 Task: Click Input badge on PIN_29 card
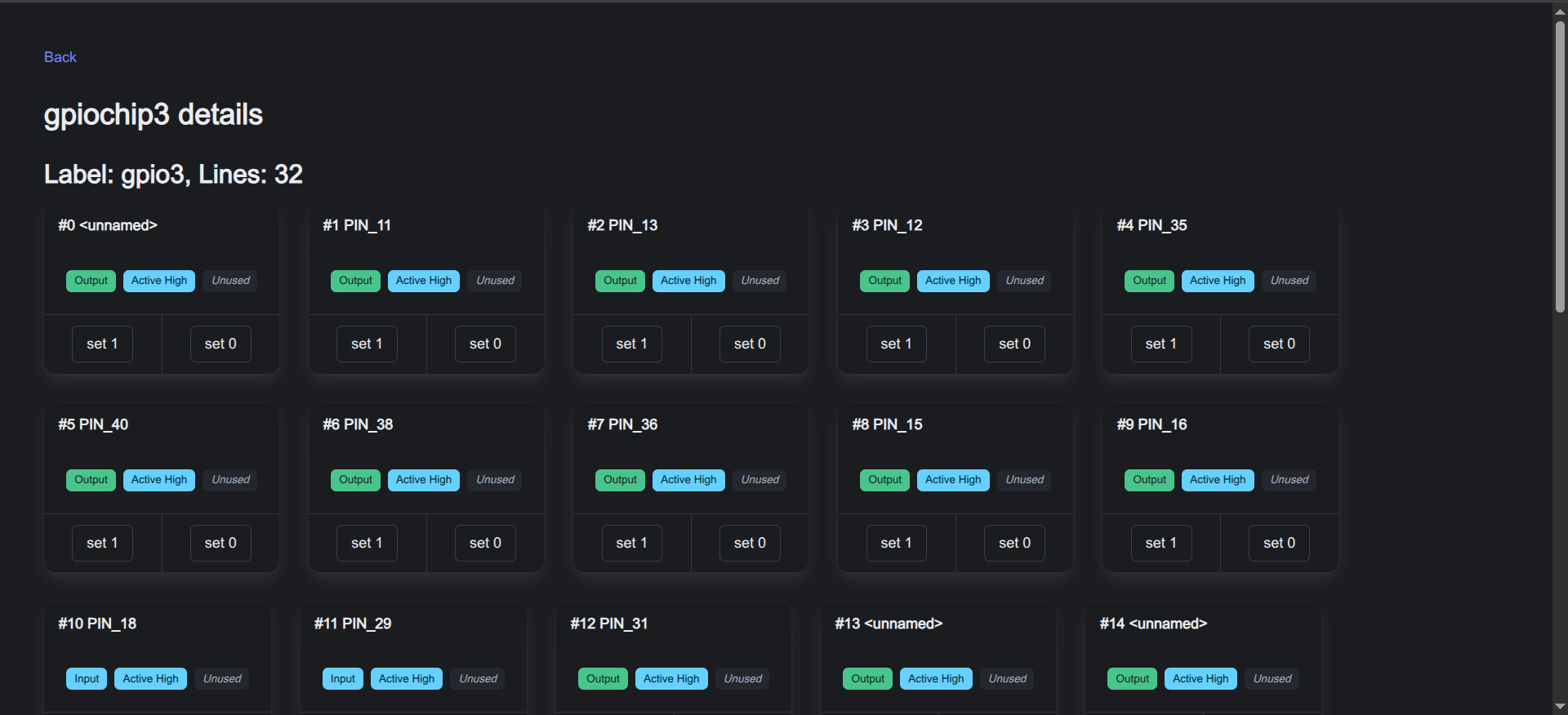(342, 679)
